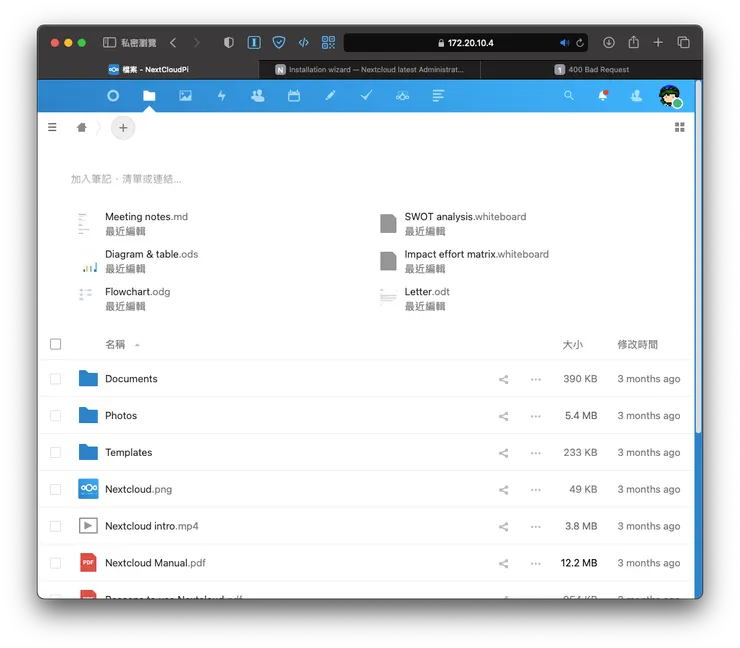The image size is (740, 648).
Task: Open the user avatar menu
Action: tap(670, 96)
